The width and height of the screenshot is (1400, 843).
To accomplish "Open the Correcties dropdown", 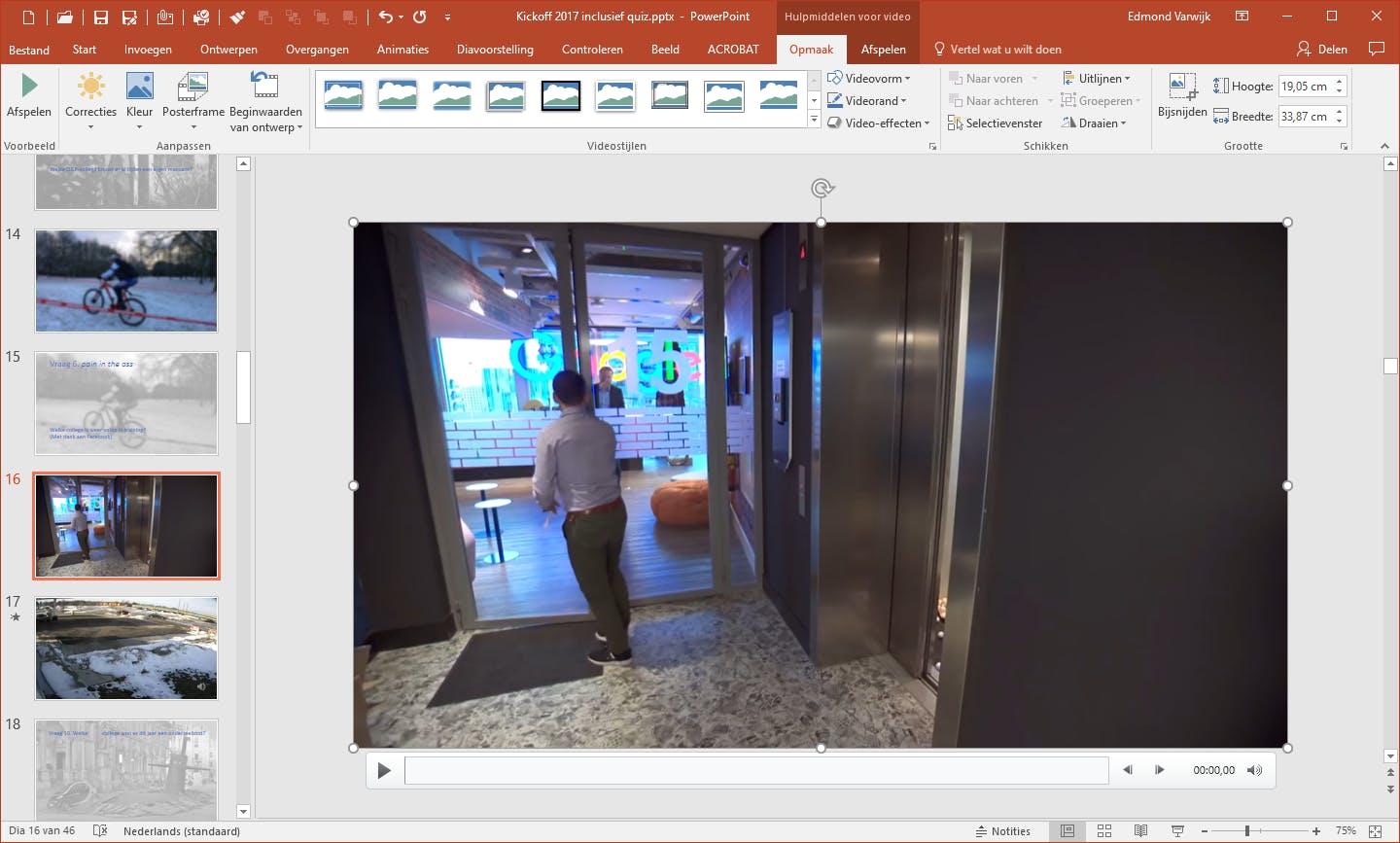I will coord(91,101).
